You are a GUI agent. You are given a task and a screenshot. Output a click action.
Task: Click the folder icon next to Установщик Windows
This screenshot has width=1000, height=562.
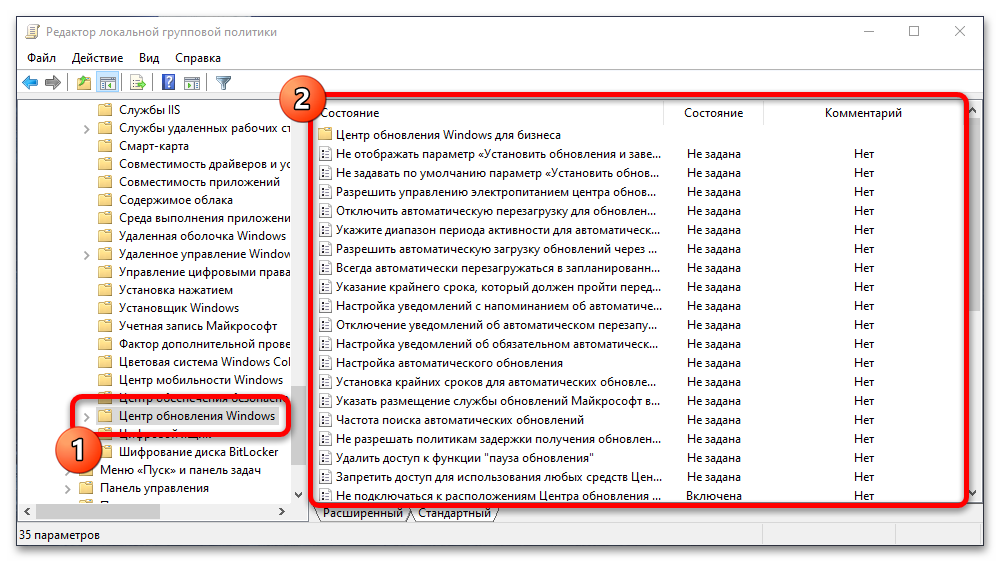point(105,307)
